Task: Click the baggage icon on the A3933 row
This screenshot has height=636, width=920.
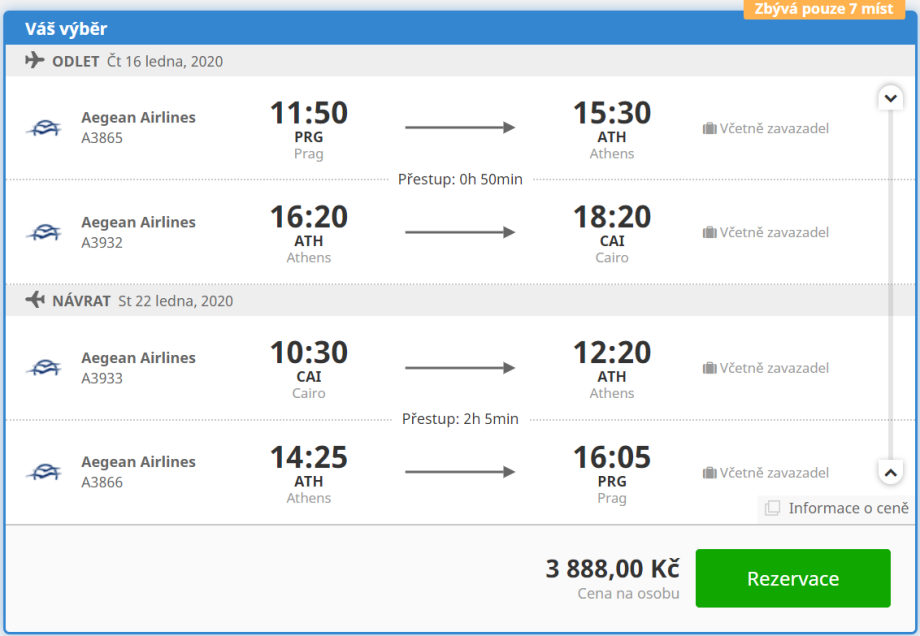Action: click(x=709, y=368)
